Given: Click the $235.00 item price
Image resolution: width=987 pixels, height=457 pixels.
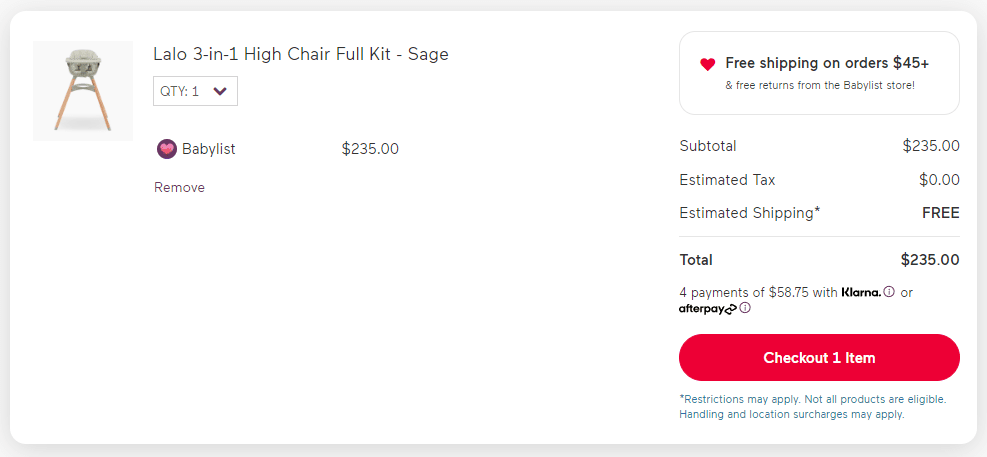Looking at the screenshot, I should [370, 149].
